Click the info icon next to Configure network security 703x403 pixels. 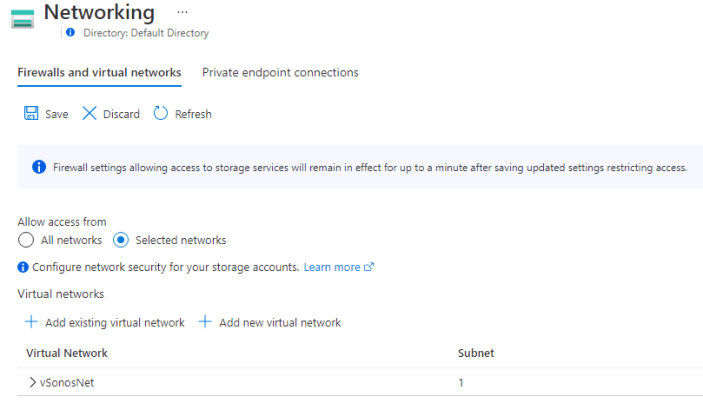coord(23,267)
